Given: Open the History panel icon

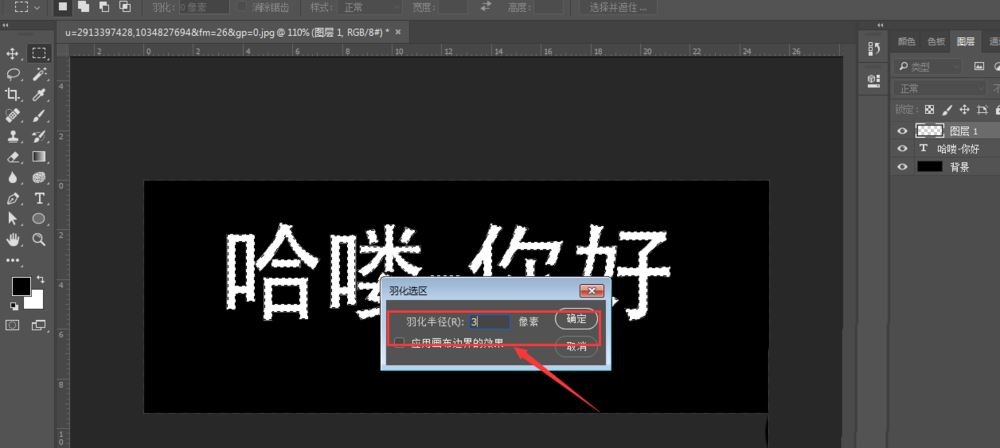Looking at the screenshot, I should [874, 49].
